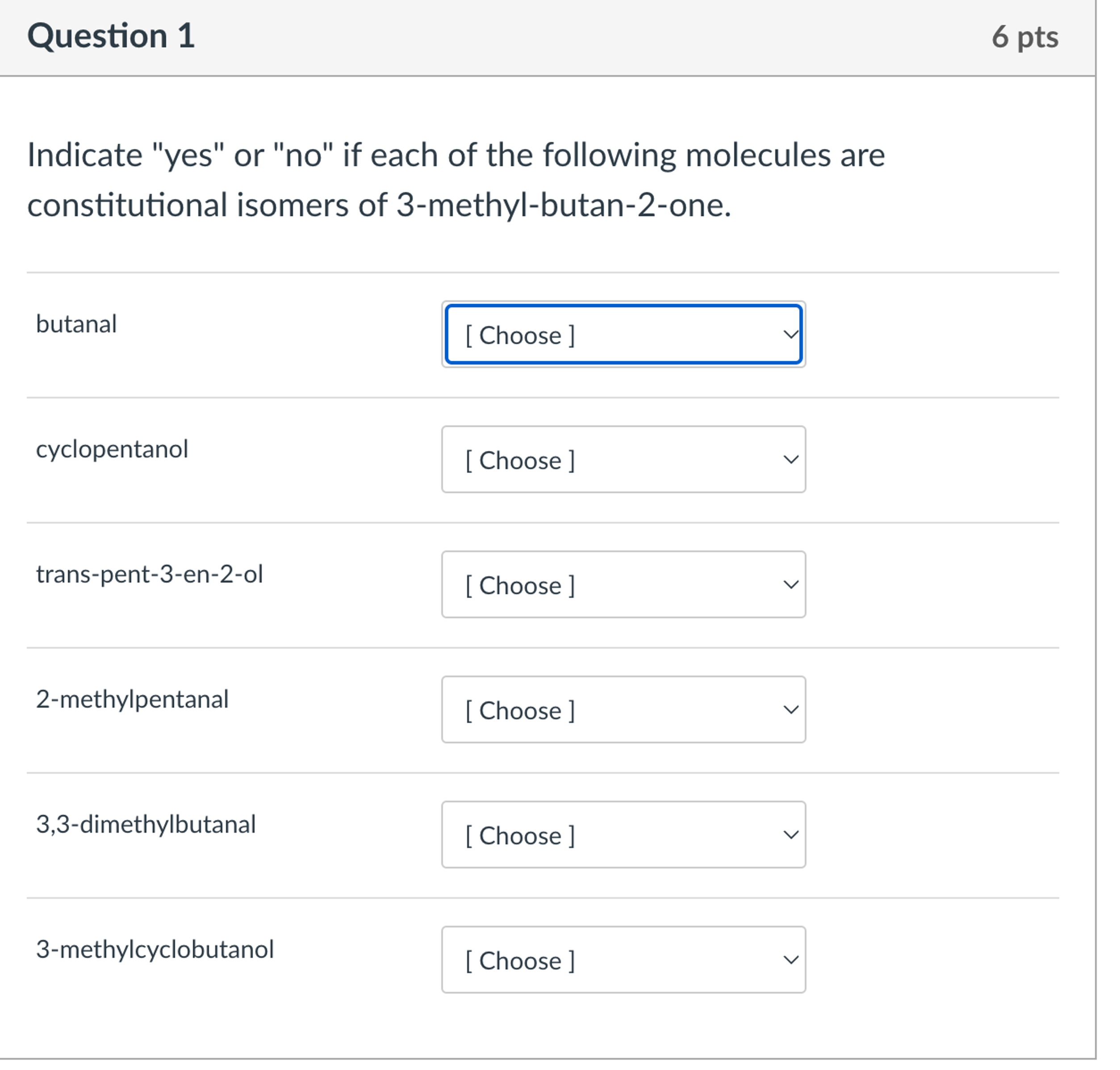Open the trans-pent-3-en-2-ol dropdown
This screenshot has height=1070, width=1120.
(x=623, y=584)
